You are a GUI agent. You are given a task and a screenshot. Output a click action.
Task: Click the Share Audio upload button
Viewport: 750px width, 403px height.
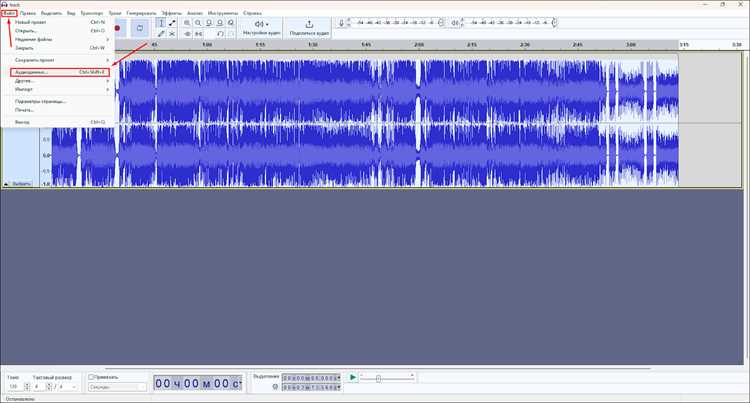(309, 27)
